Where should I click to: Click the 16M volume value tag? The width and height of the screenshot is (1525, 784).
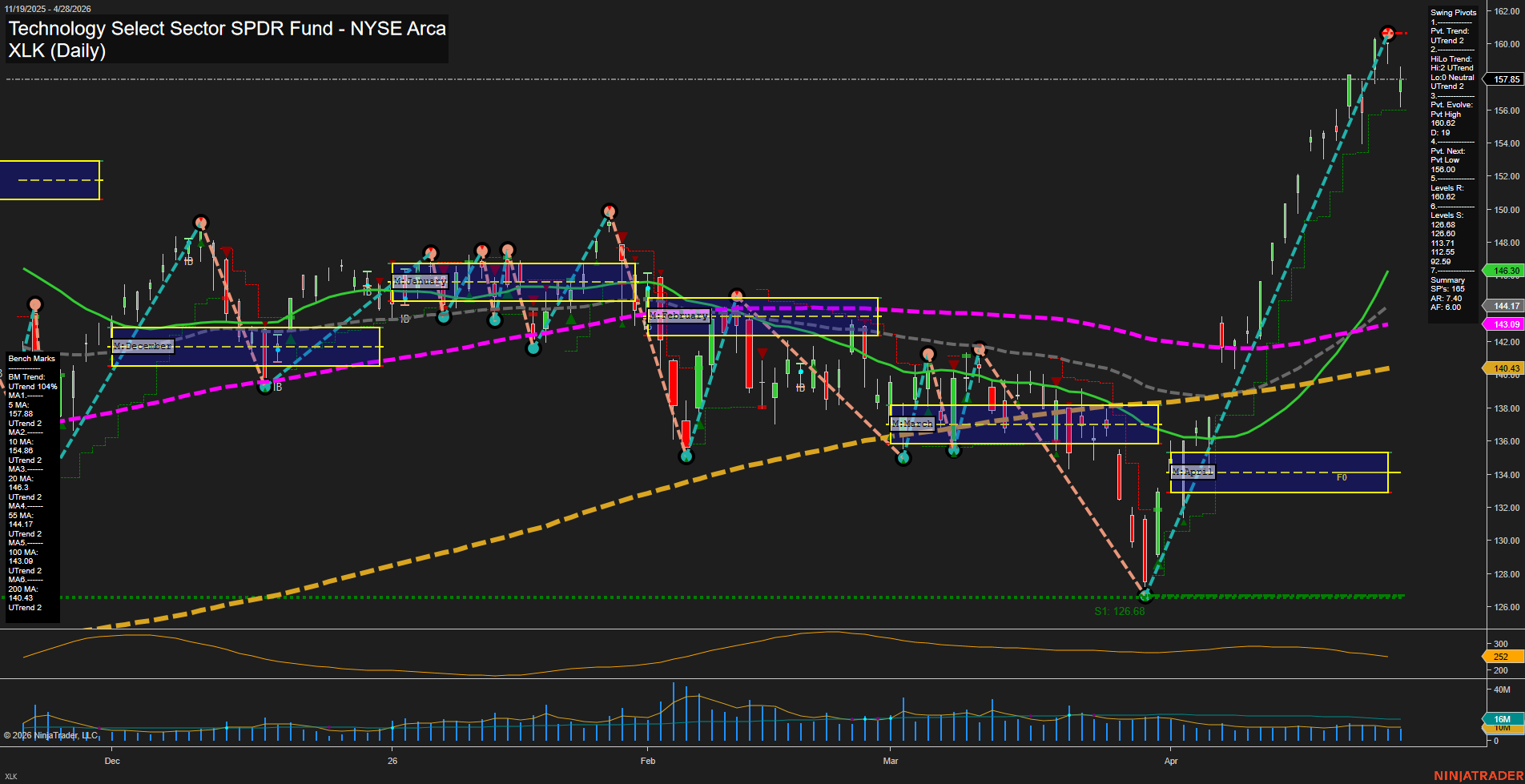pyautogui.click(x=1502, y=719)
